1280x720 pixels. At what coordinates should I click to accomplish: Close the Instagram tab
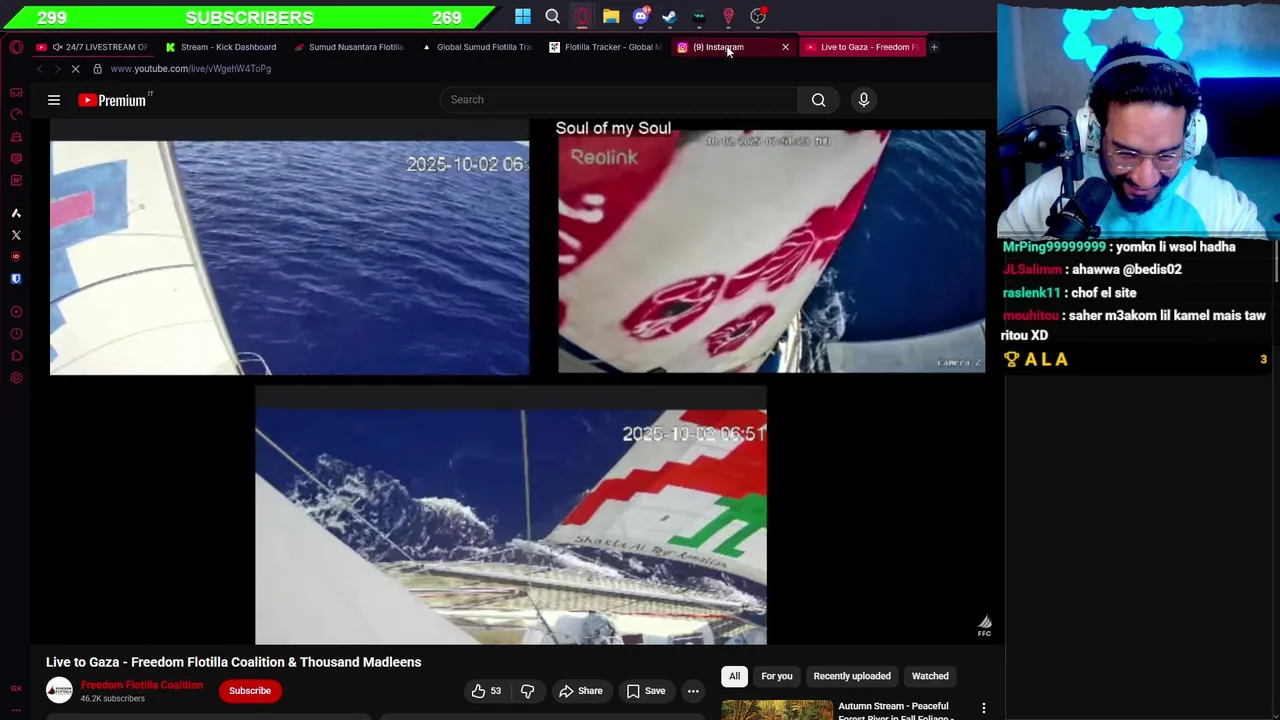tap(785, 47)
